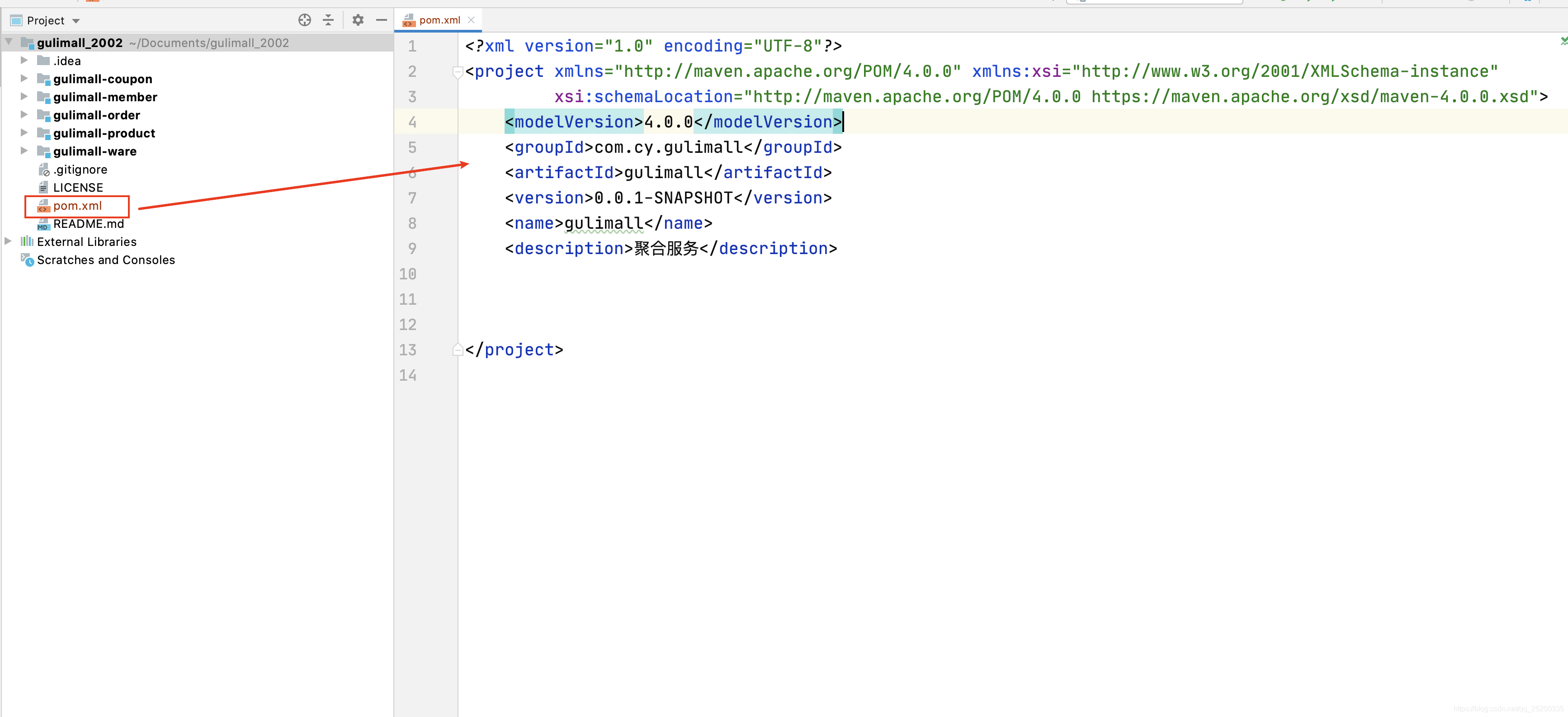Image resolution: width=1568 pixels, height=717 pixels.
Task: Click the .idea folder icon
Action: [x=43, y=60]
